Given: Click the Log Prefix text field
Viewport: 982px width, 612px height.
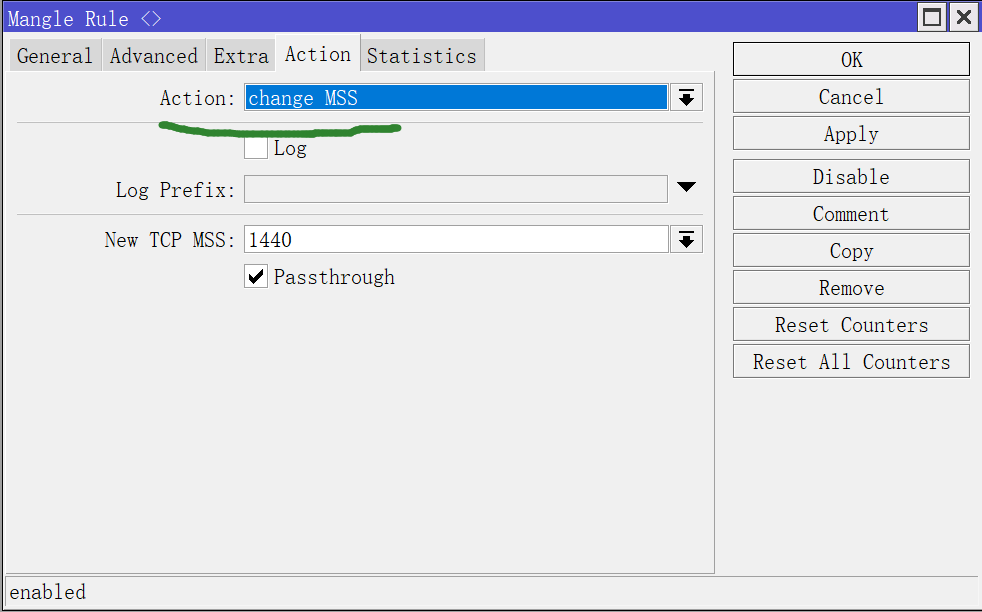Looking at the screenshot, I should (x=455, y=189).
